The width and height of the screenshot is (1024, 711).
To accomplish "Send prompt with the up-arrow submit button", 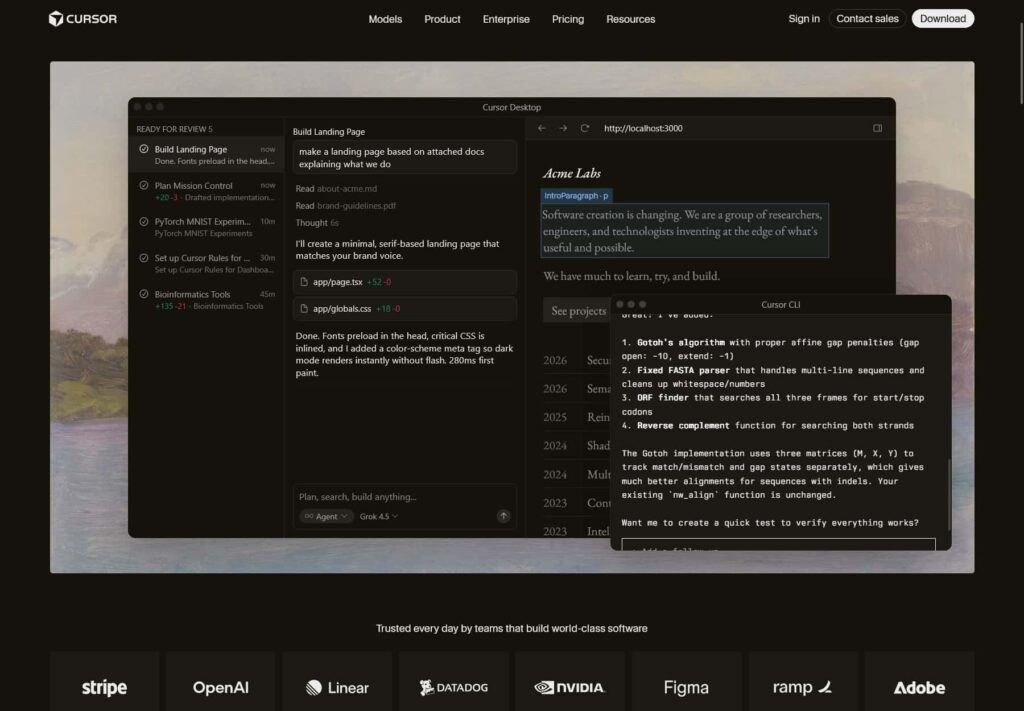I will [x=504, y=516].
